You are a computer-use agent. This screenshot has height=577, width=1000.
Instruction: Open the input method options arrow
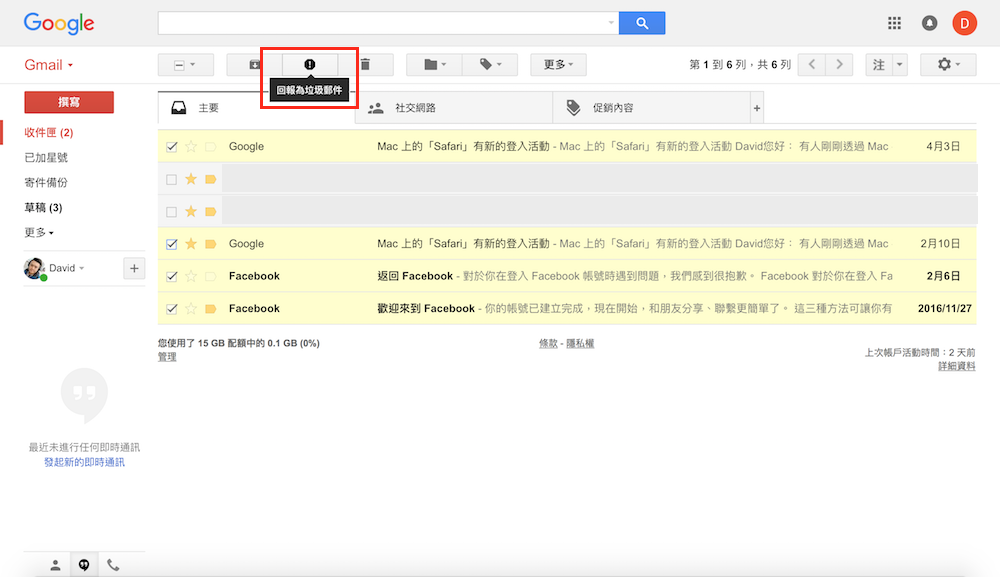(900, 64)
